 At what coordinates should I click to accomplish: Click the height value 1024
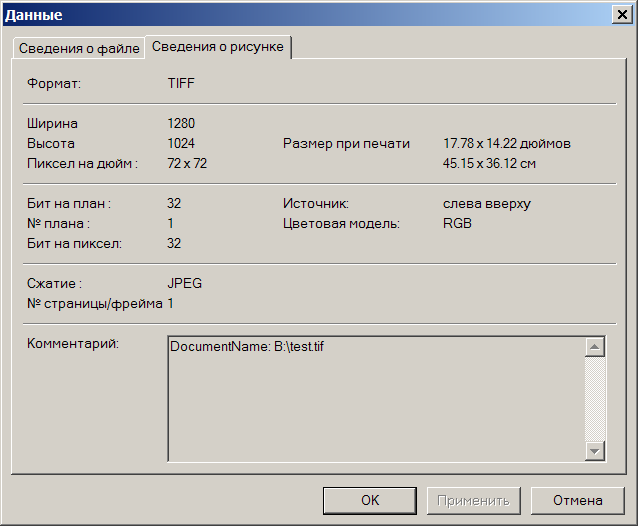click(181, 144)
